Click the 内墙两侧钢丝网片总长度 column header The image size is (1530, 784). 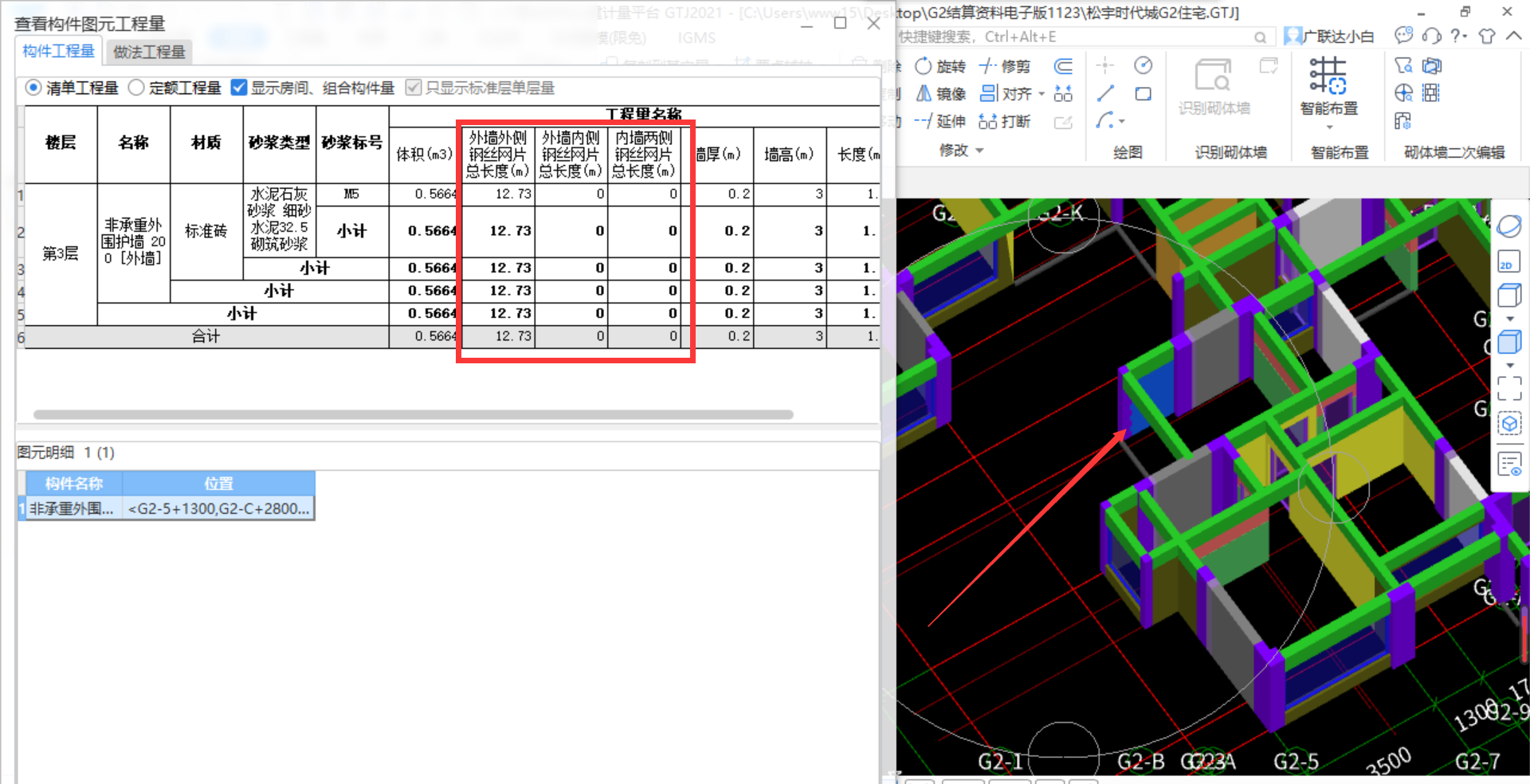click(644, 155)
